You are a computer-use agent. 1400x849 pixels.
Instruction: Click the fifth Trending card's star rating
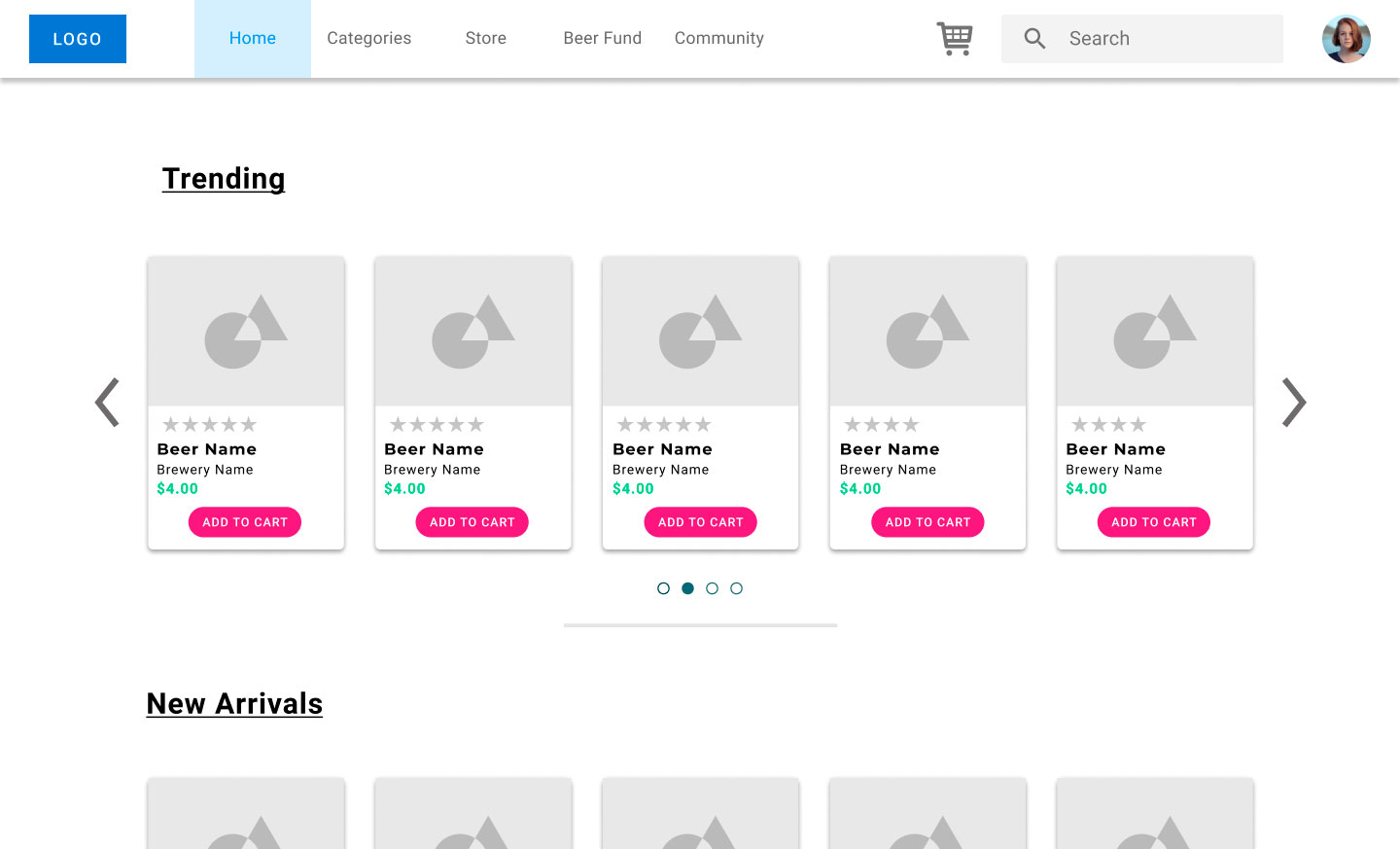(x=1108, y=425)
